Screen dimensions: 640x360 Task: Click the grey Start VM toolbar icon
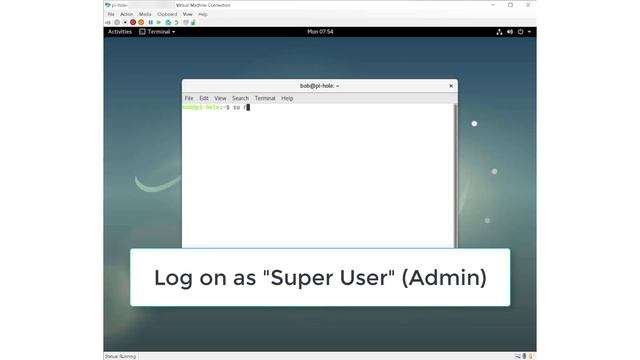(117, 22)
